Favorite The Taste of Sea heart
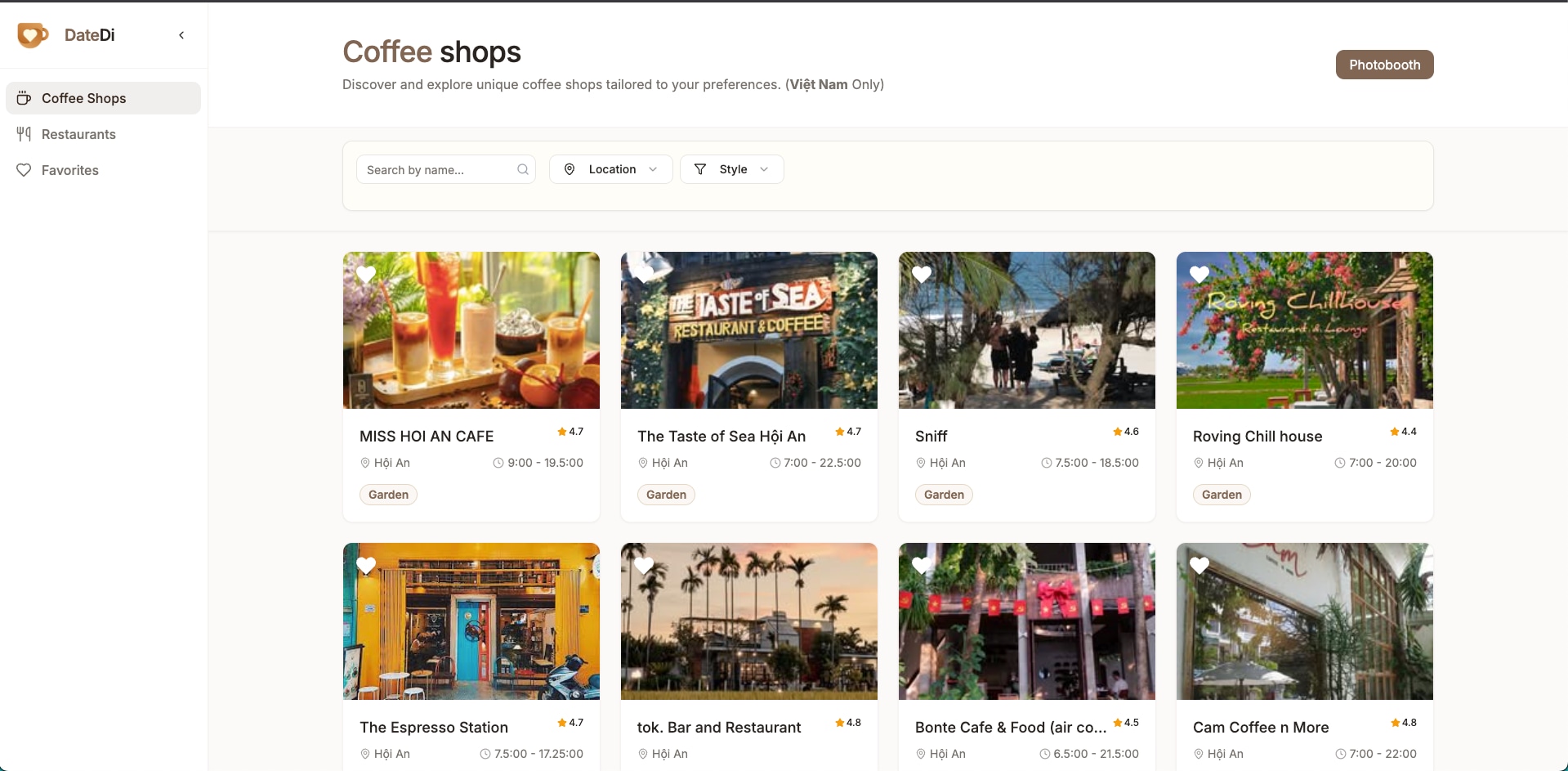1568x771 pixels. tap(644, 275)
